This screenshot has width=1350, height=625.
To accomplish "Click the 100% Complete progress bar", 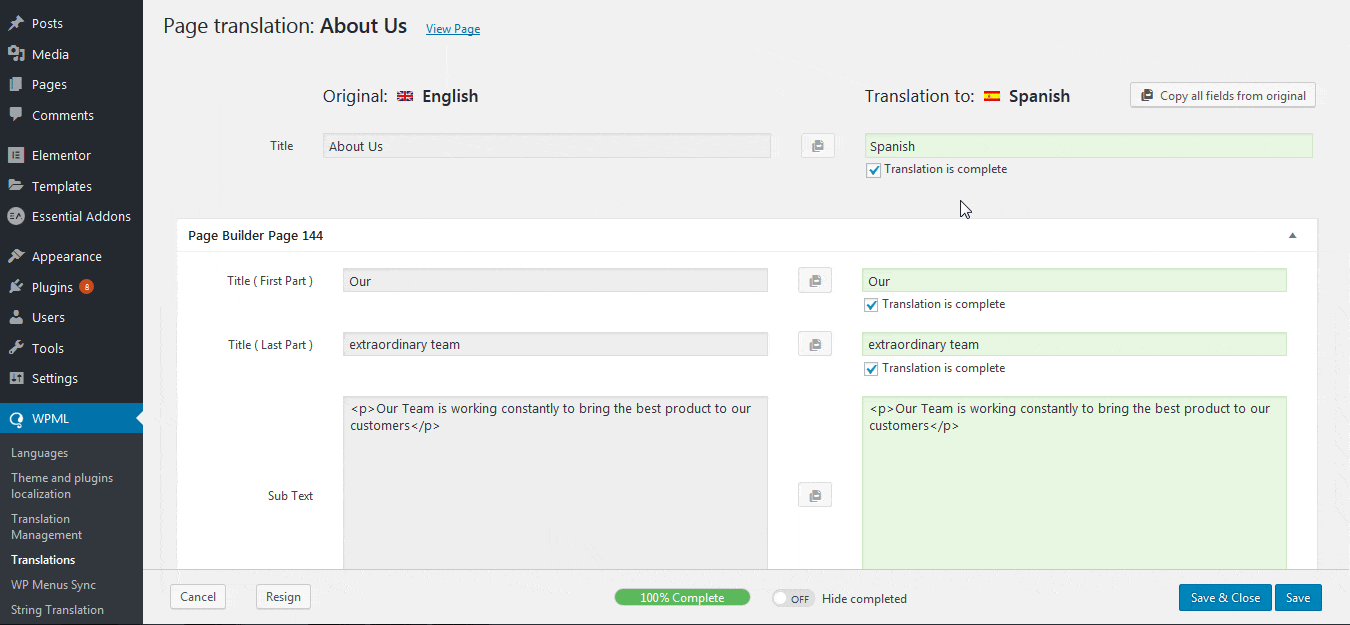I will coord(682,598).
